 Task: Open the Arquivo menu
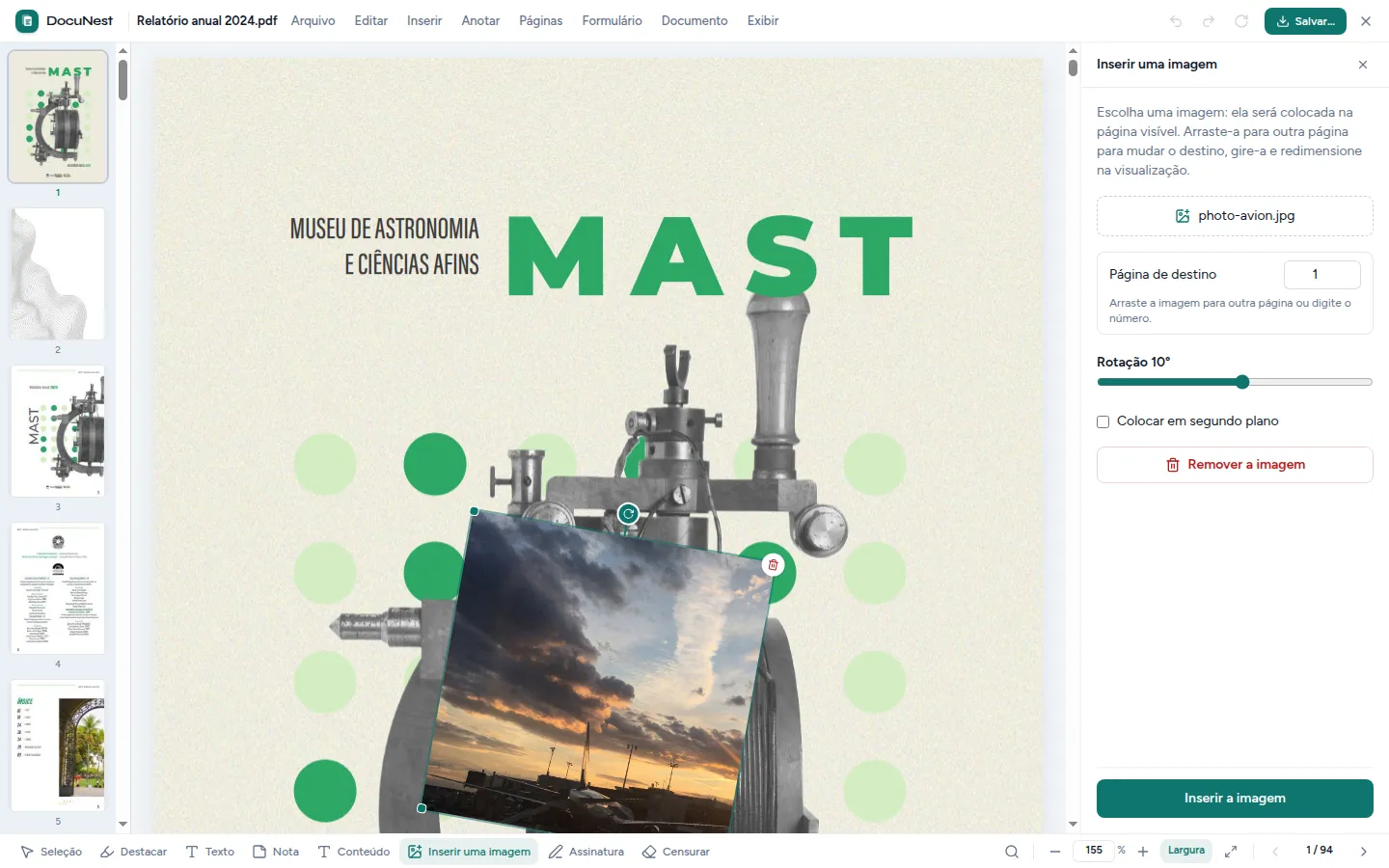pyautogui.click(x=313, y=20)
